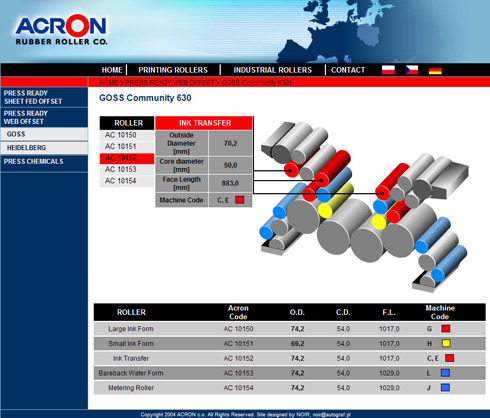Click GOSS Community 630 breadcrumb link
490x418 pixels.
click(x=255, y=82)
